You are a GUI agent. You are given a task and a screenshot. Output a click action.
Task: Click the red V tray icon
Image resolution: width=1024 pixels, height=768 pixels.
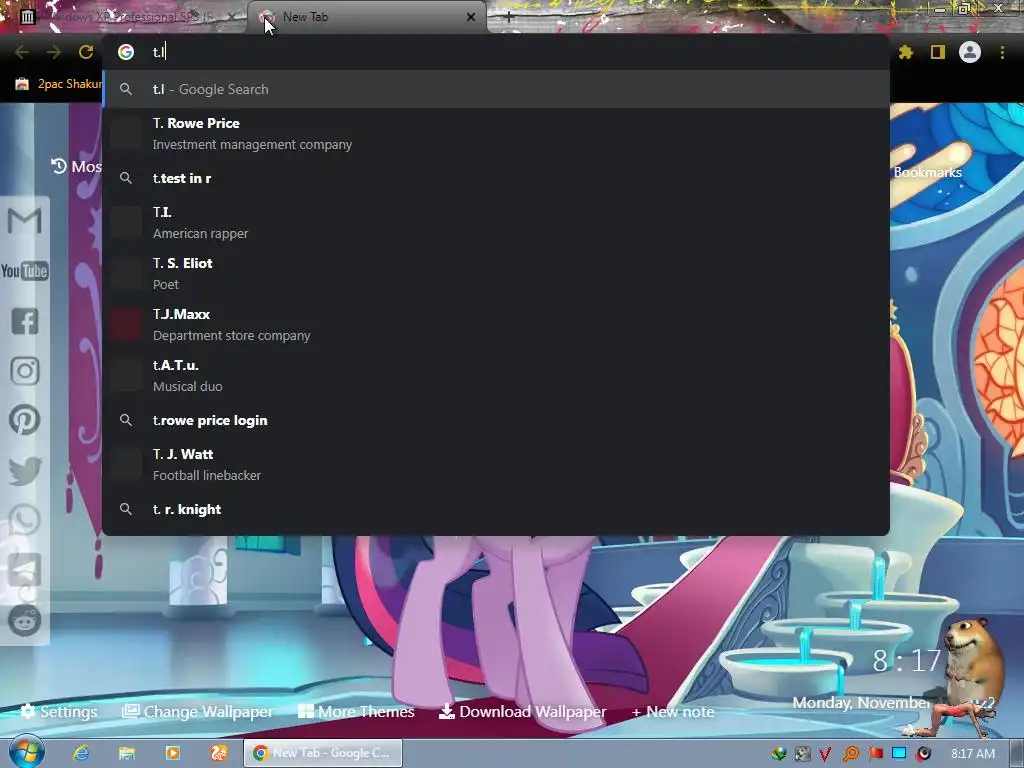(825, 754)
